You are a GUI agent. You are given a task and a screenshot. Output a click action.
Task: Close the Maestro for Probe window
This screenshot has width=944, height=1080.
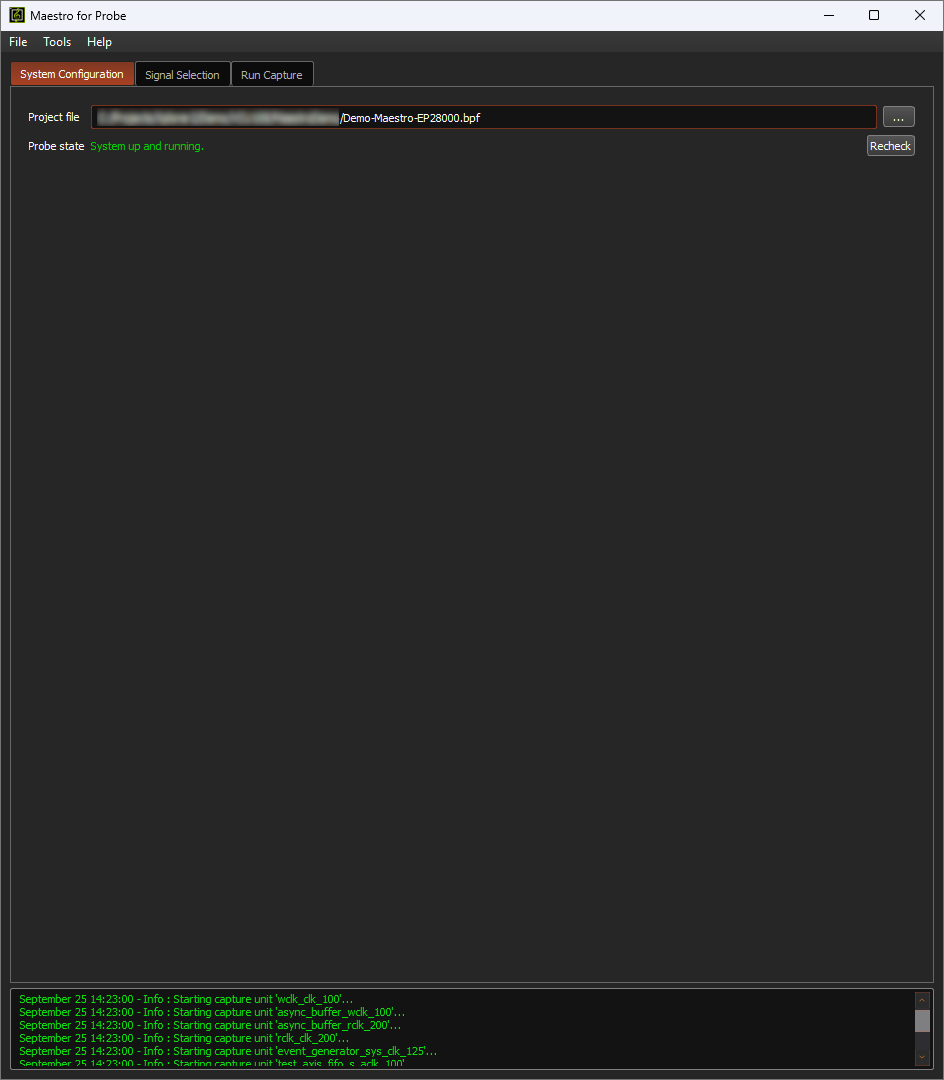point(920,15)
